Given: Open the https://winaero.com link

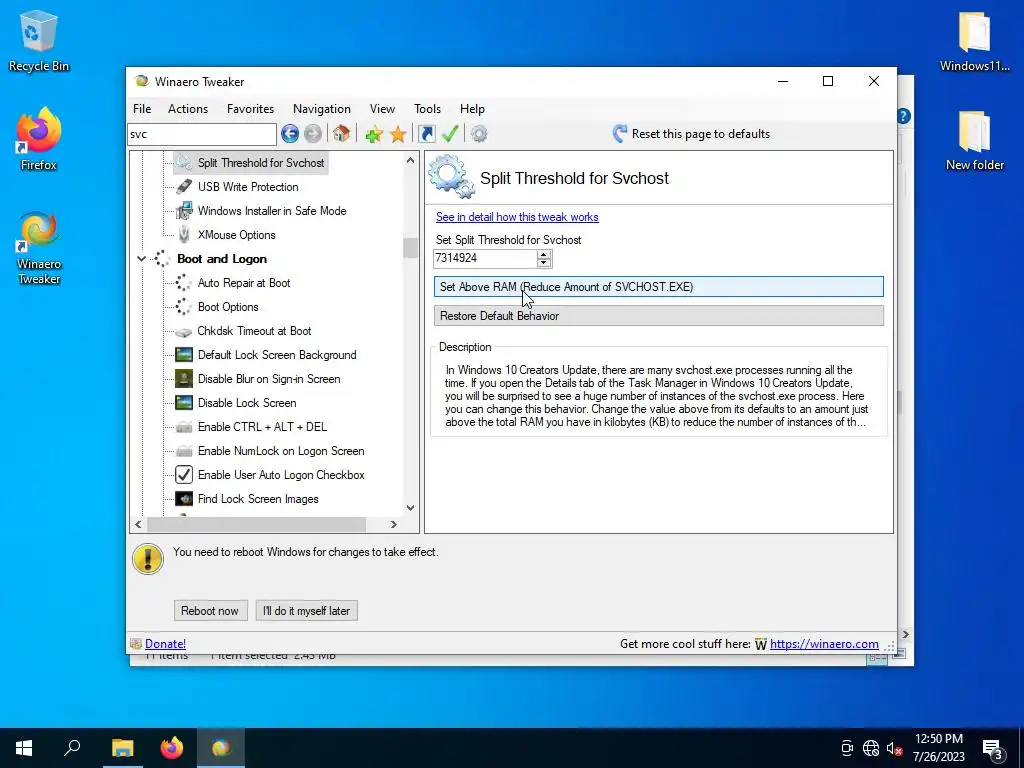Looking at the screenshot, I should [824, 644].
